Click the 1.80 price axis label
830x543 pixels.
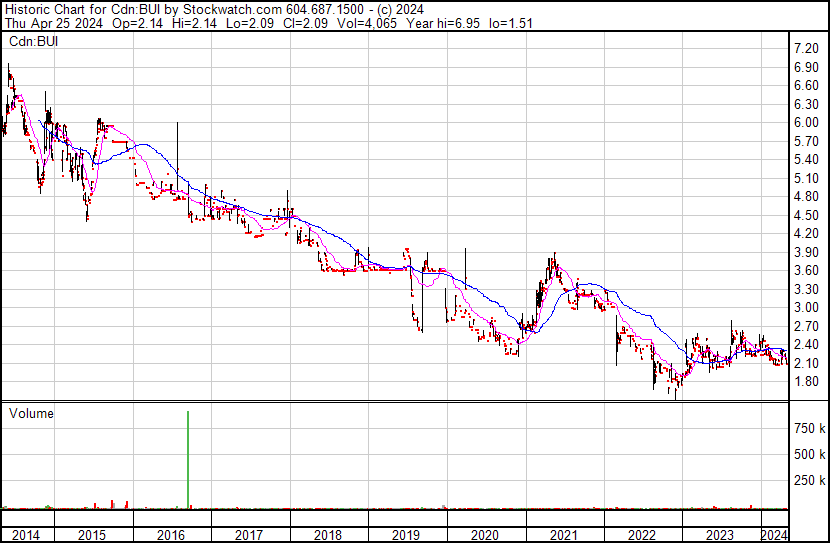pyautogui.click(x=806, y=382)
